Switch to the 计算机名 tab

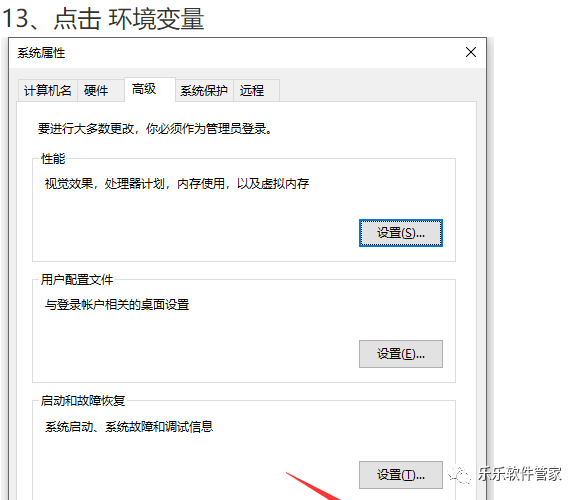tap(48, 90)
